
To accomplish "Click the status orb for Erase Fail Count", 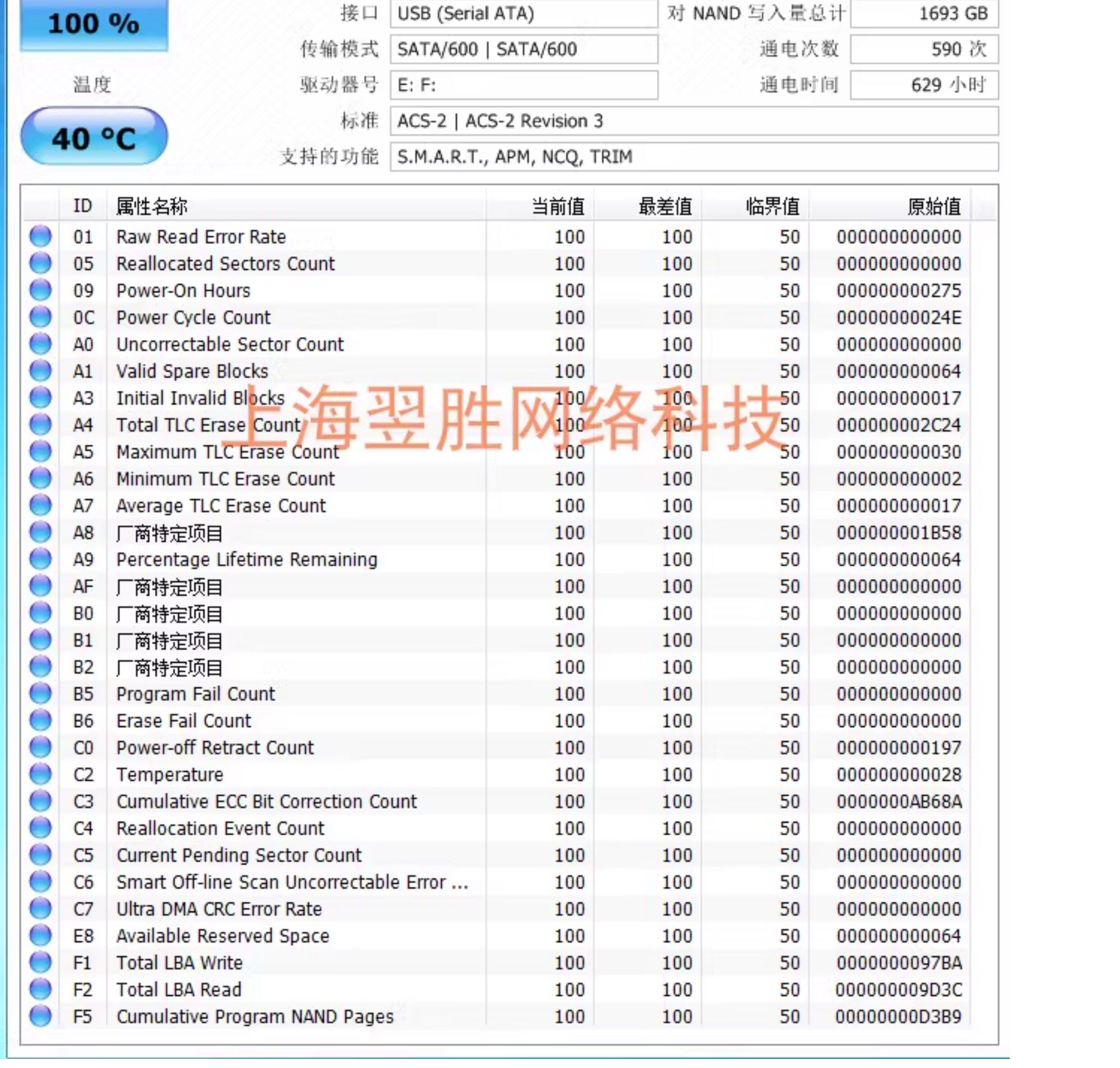I will (40, 721).
